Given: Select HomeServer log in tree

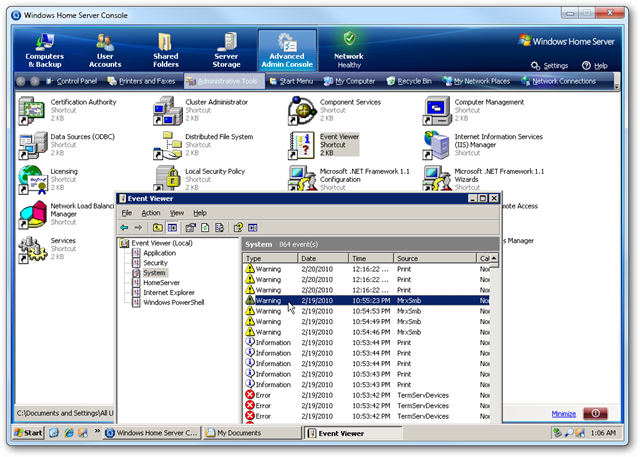Looking at the screenshot, I should coord(161,283).
